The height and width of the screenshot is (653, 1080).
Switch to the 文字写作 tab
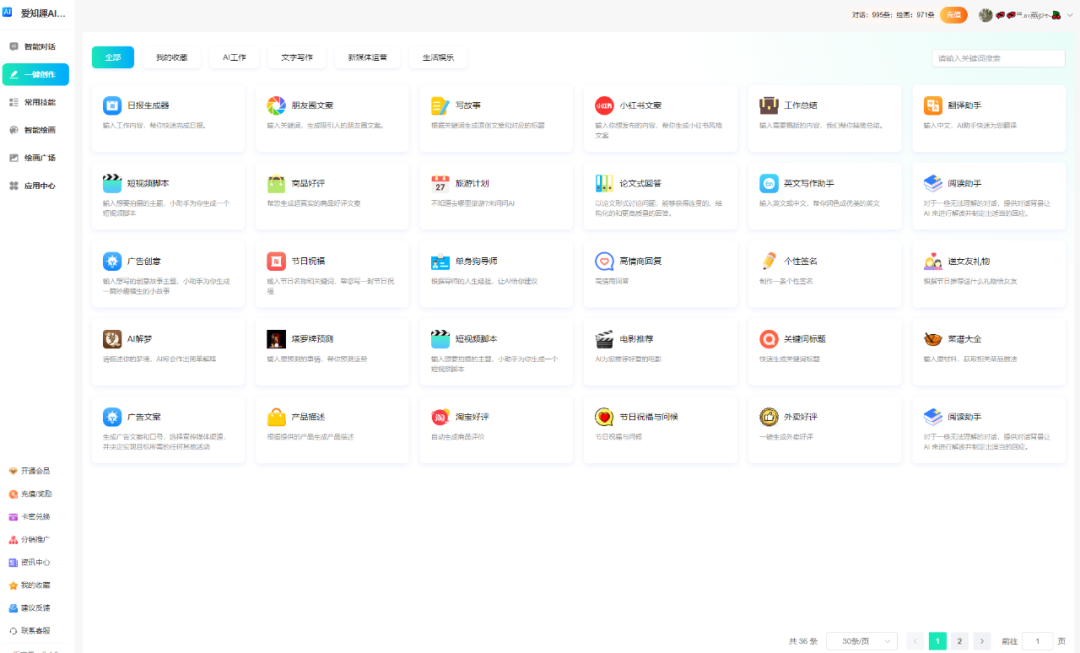pyautogui.click(x=297, y=57)
